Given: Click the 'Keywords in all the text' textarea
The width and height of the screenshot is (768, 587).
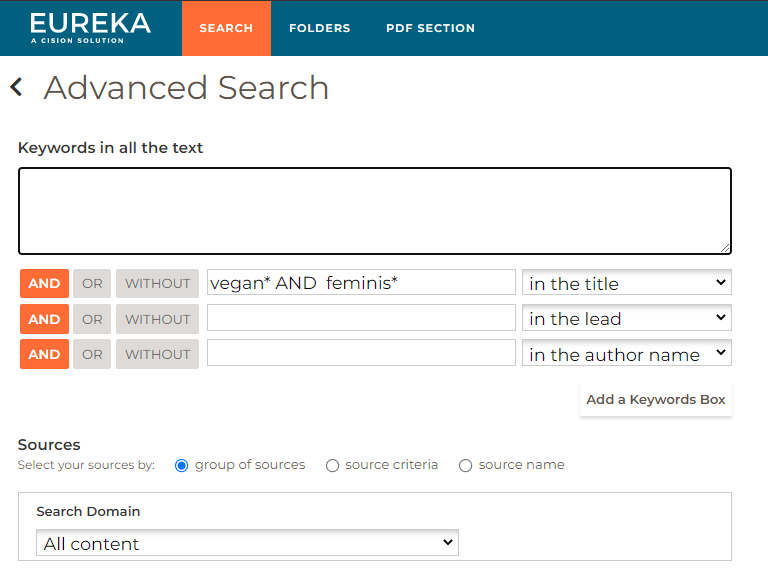Looking at the screenshot, I should [x=374, y=211].
